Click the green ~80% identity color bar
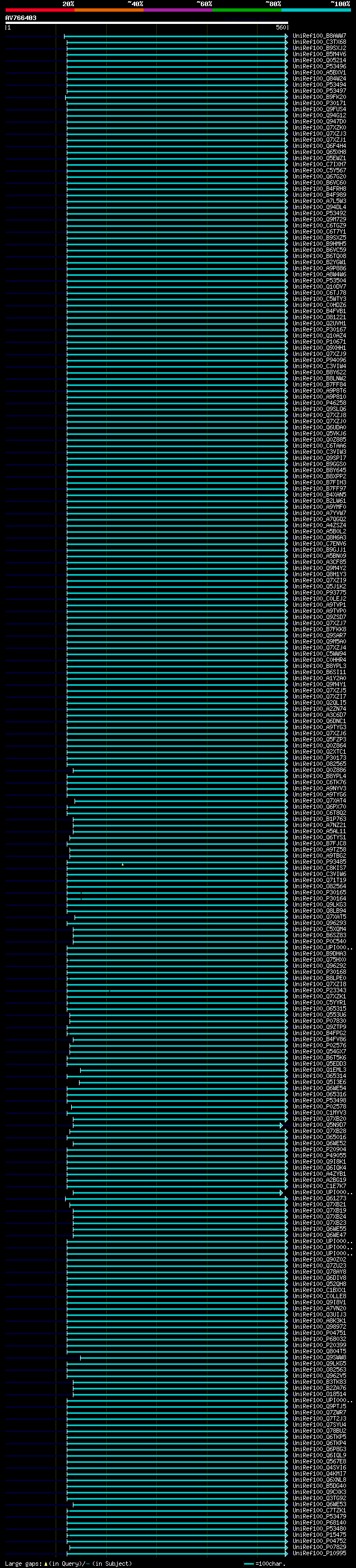 247,10
